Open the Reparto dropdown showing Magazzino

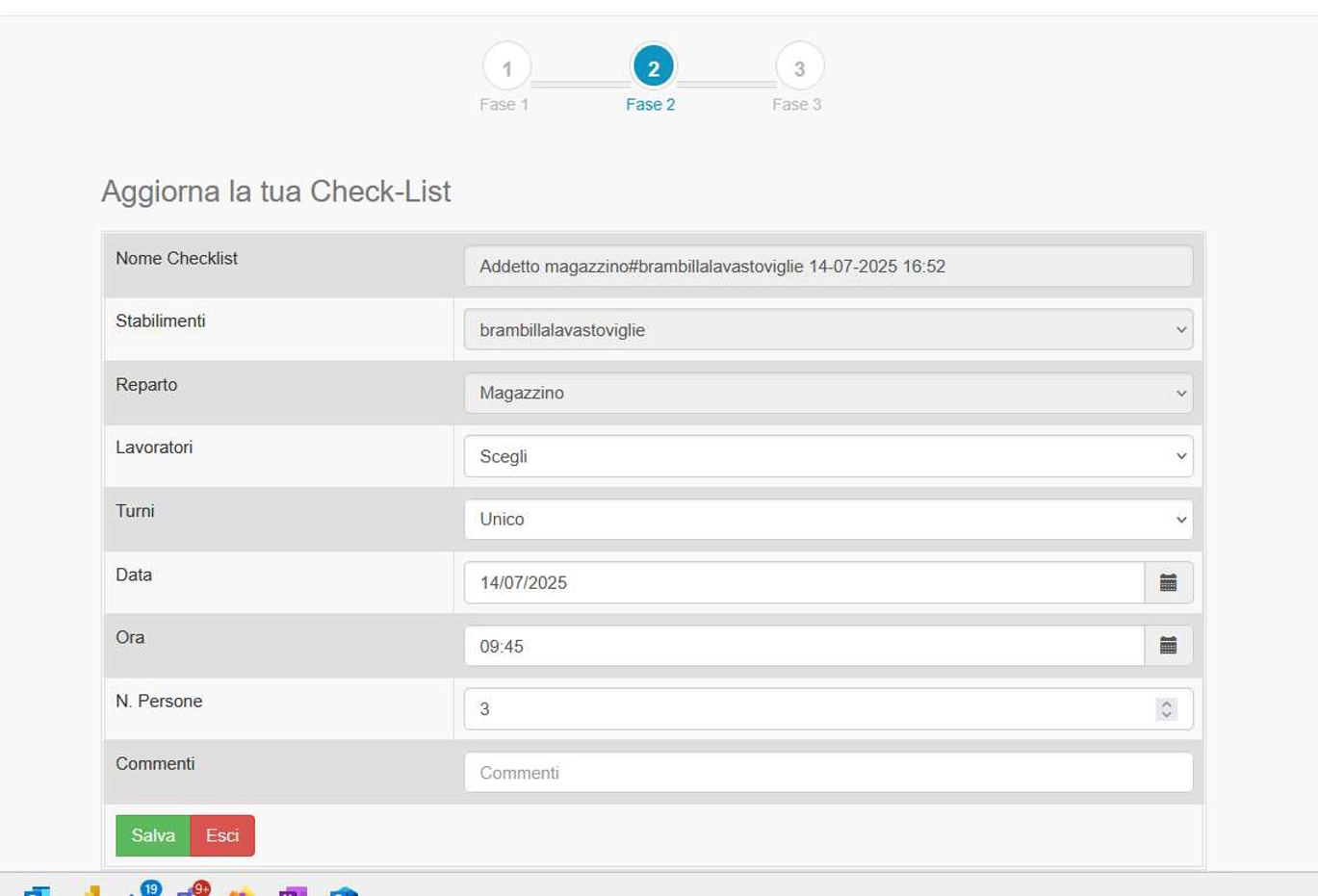coord(828,393)
